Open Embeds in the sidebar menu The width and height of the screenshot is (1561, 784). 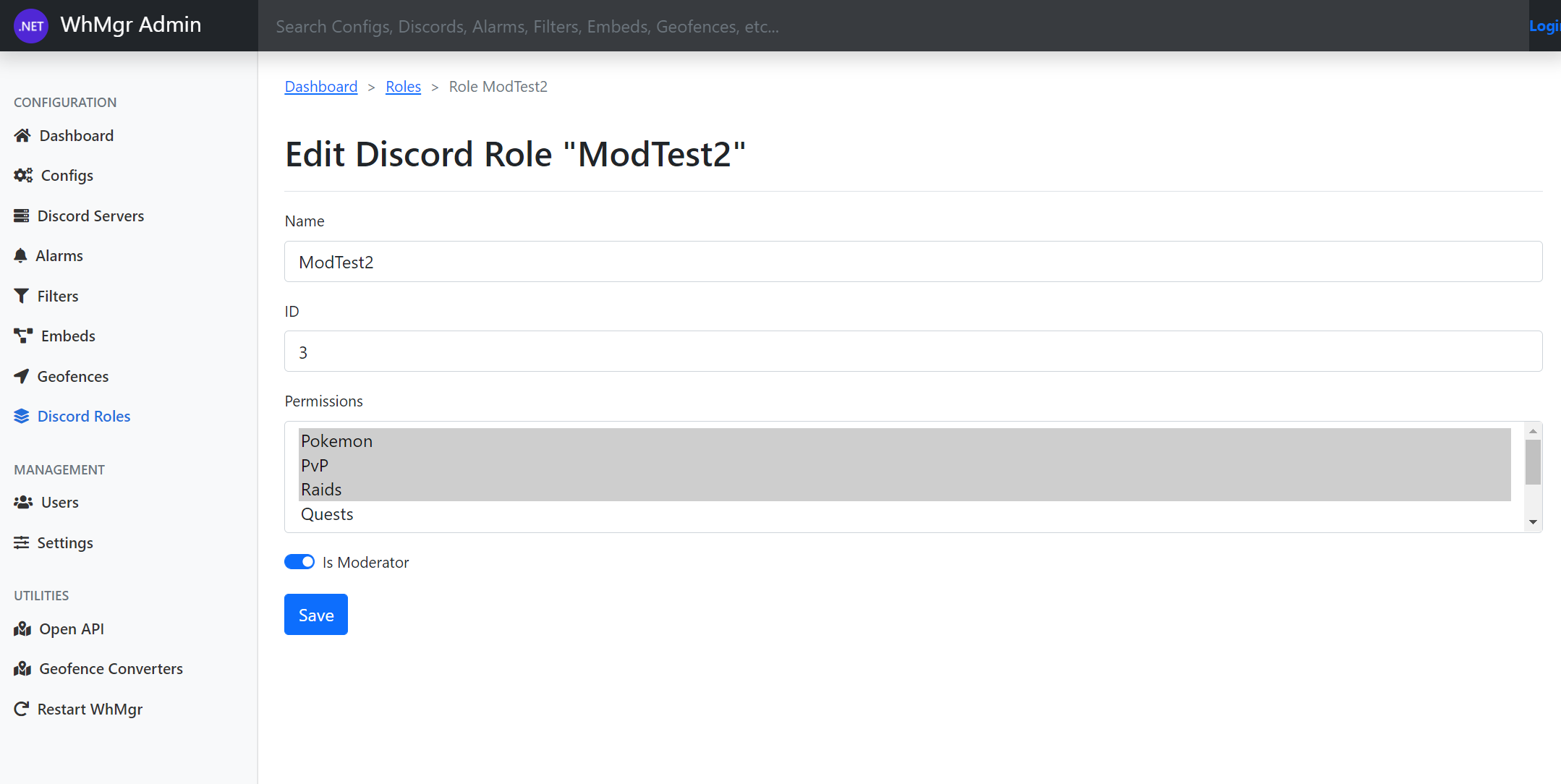(68, 336)
